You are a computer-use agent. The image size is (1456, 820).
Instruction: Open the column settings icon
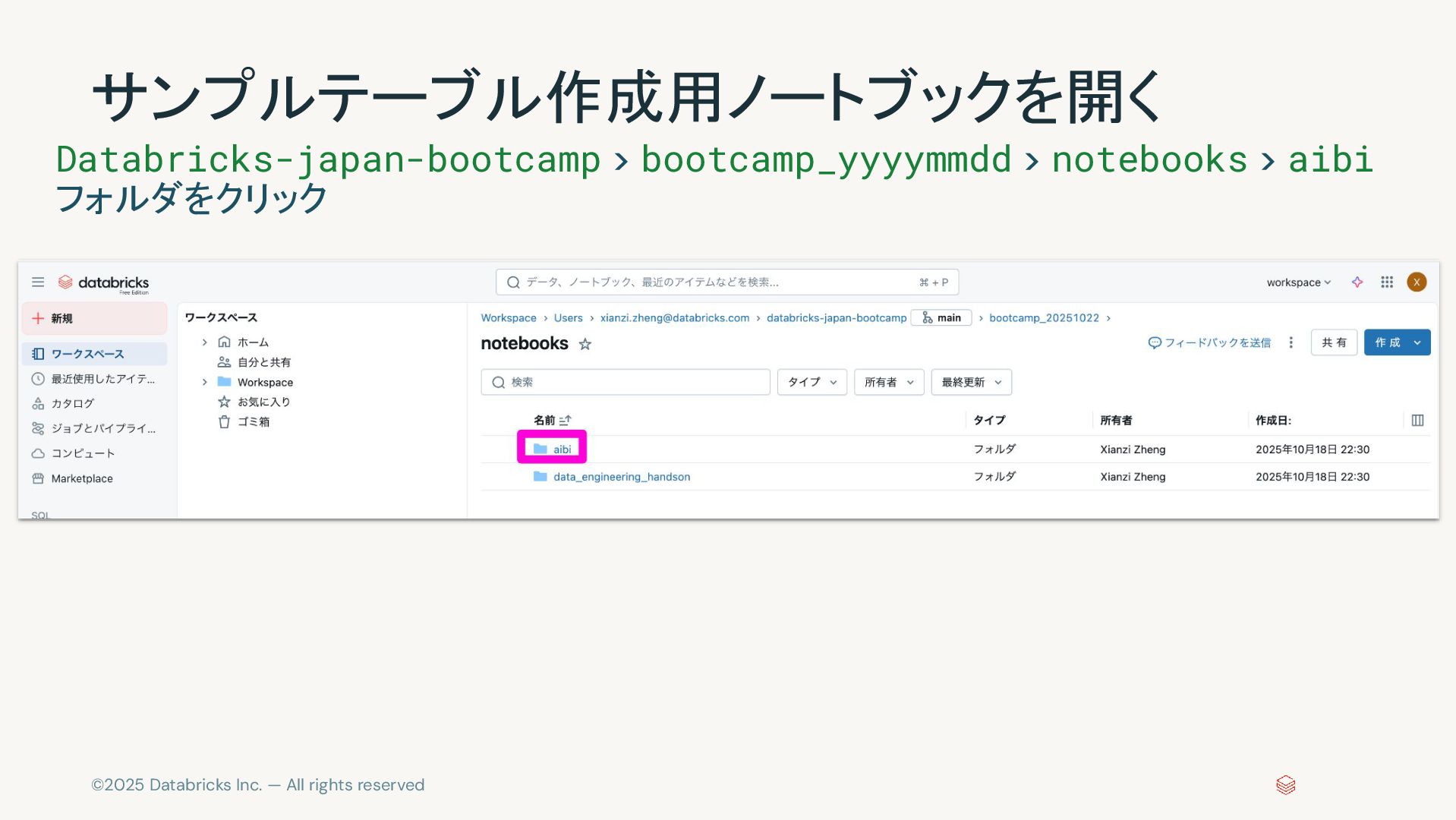(1417, 420)
